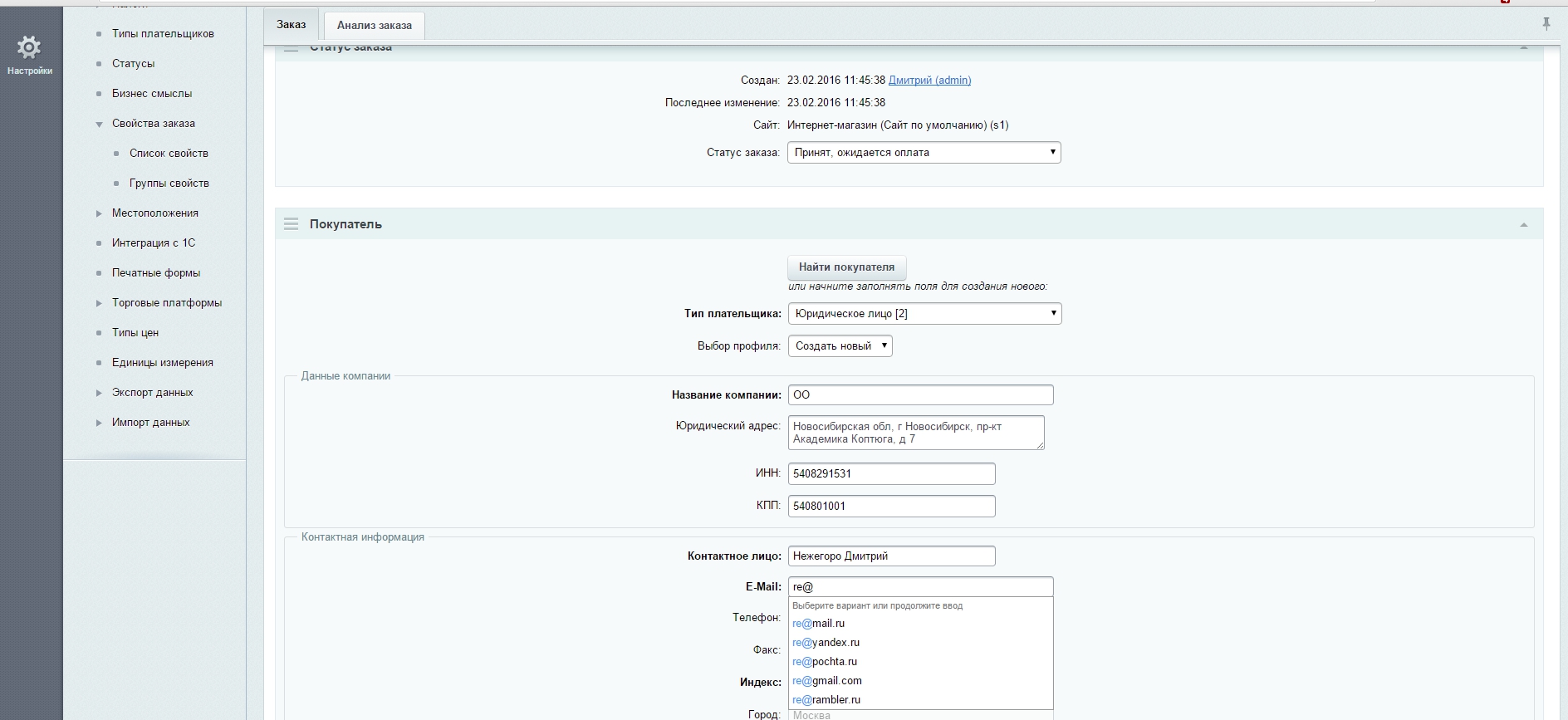Grab the Покупатель section drag handle icon
The width and height of the screenshot is (1568, 720).
pos(291,224)
